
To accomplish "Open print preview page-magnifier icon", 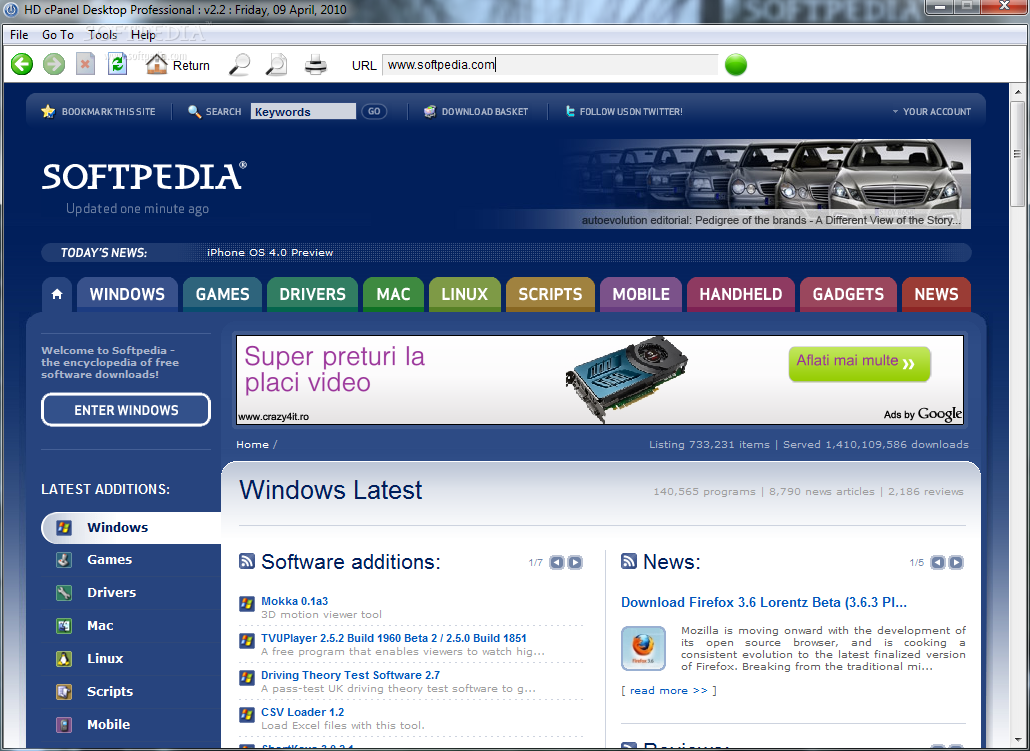I will point(276,64).
